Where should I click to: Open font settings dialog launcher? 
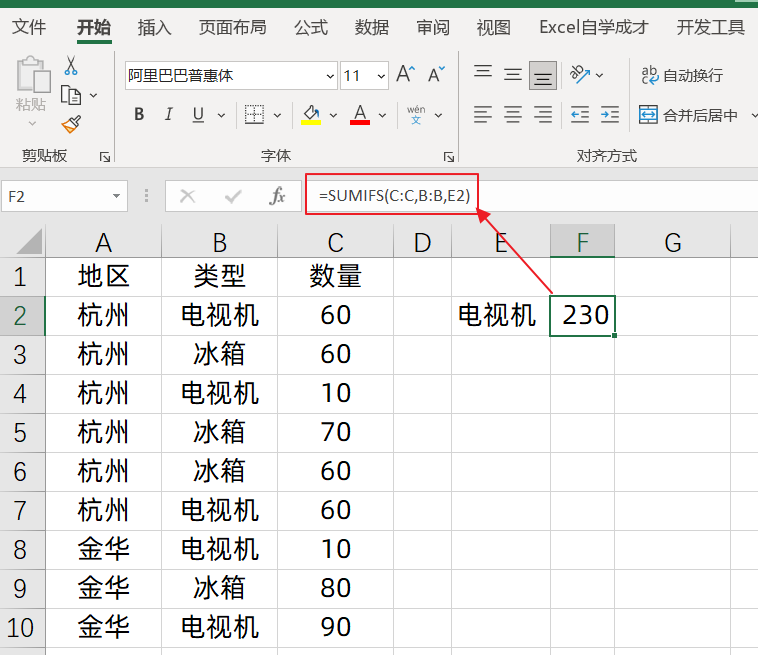click(x=449, y=157)
